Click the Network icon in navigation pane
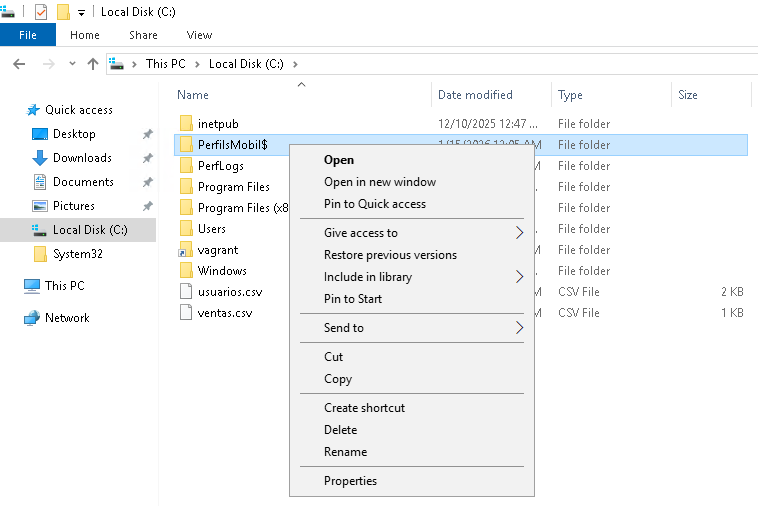 click(x=32, y=318)
